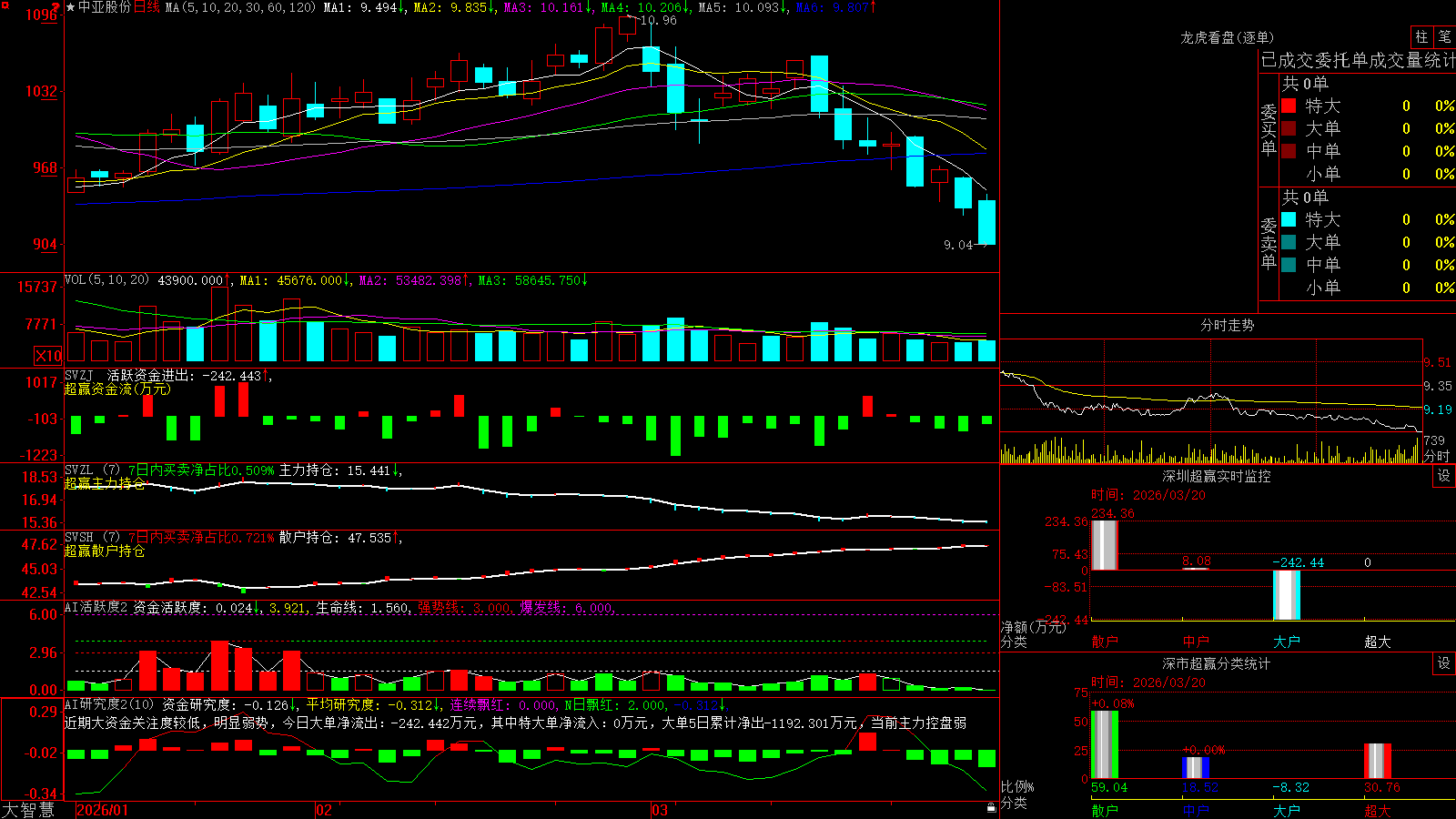Click the 9.51 intraday price level
Image resolution: width=1456 pixels, height=819 pixels.
coord(1438,362)
